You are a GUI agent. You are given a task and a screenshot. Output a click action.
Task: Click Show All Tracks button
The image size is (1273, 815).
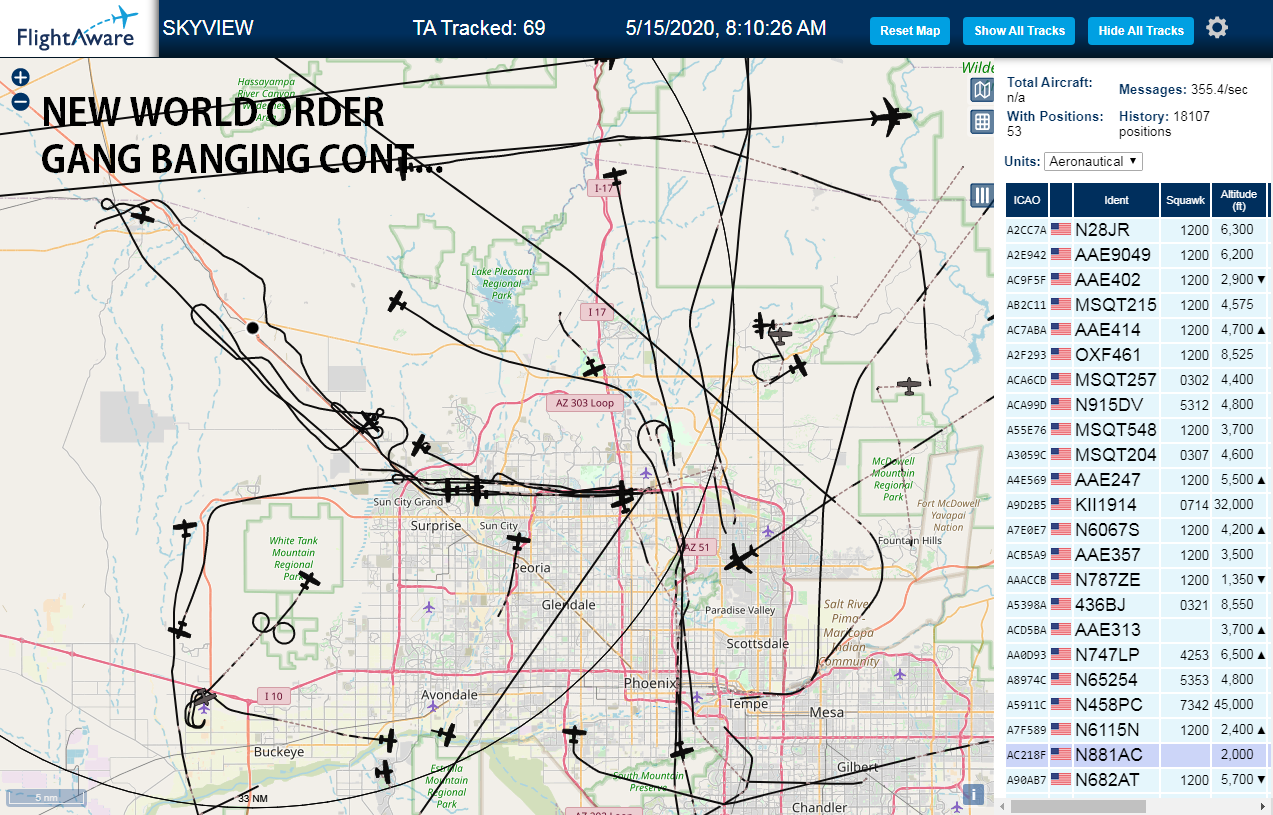1019,31
